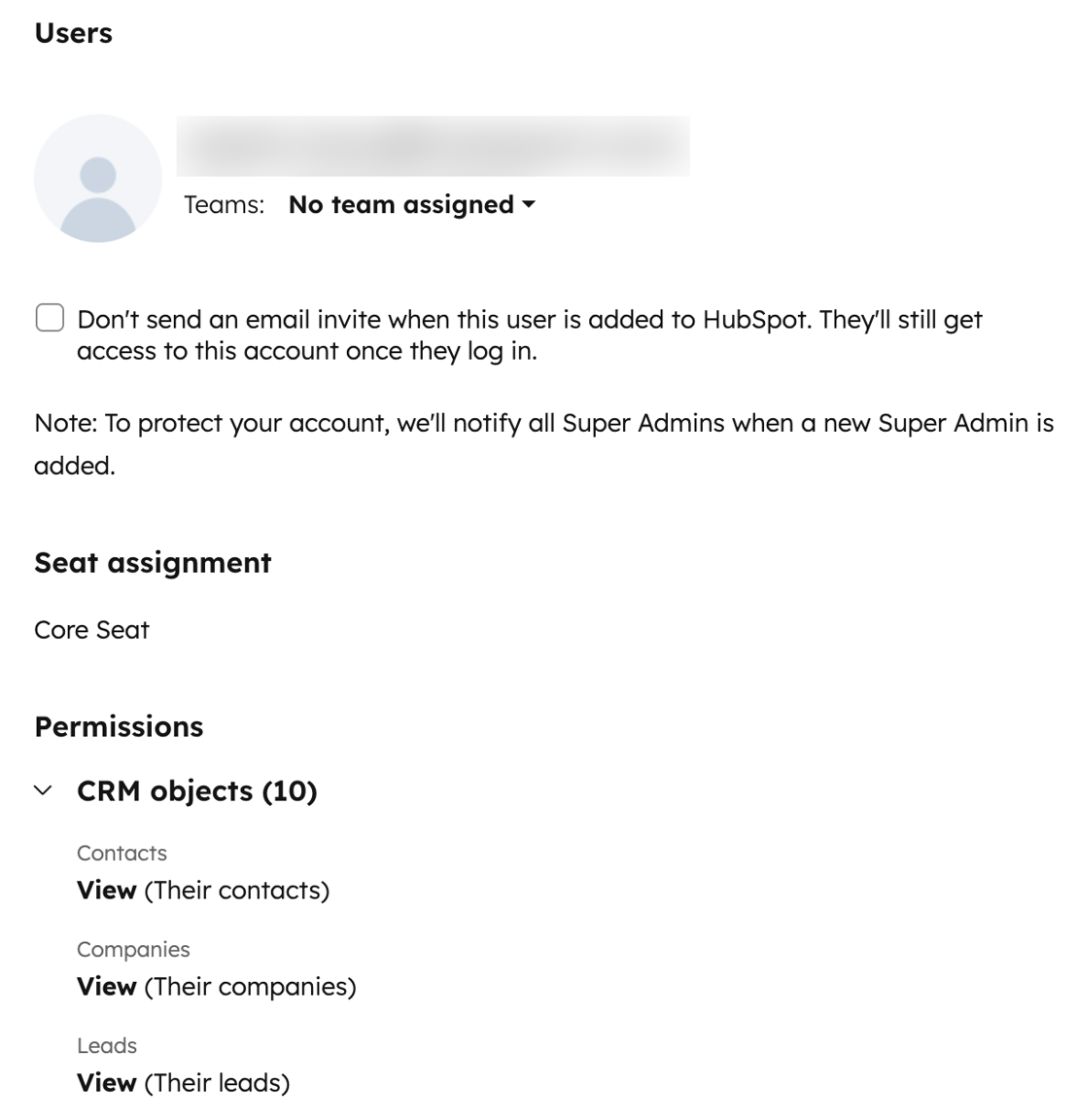Click the Teams dropdown caret arrow
The height and width of the screenshot is (1120, 1077).
point(529,205)
